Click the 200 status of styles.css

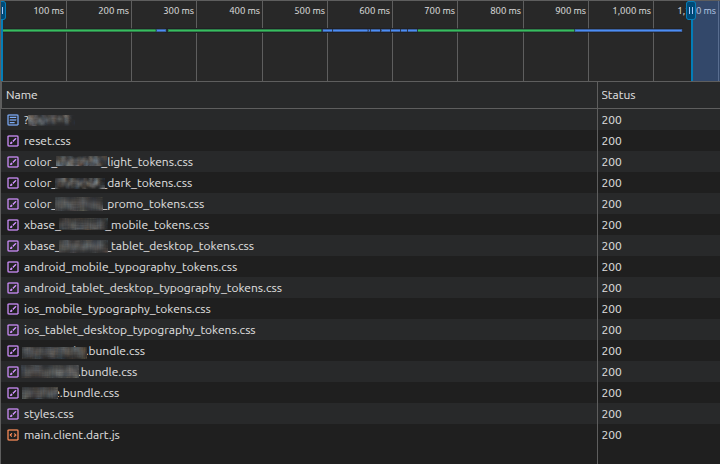coord(612,414)
